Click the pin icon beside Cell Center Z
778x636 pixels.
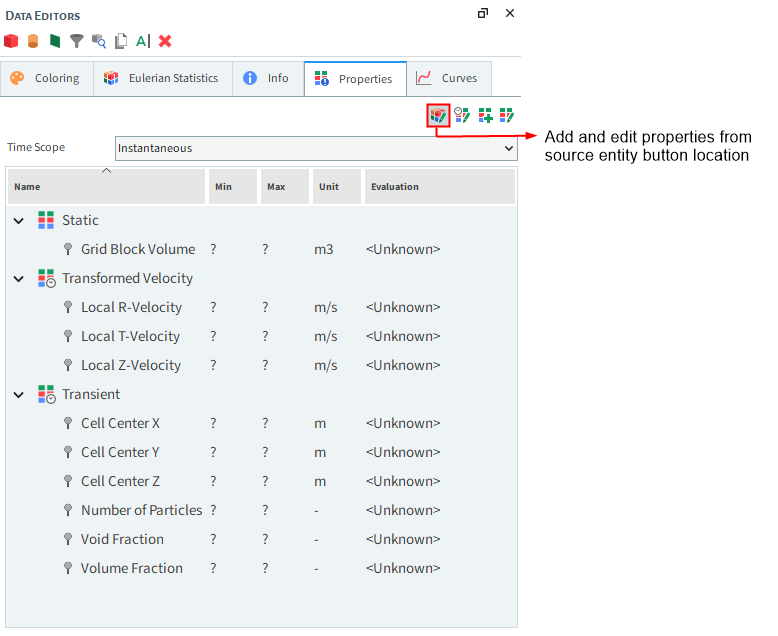(68, 481)
